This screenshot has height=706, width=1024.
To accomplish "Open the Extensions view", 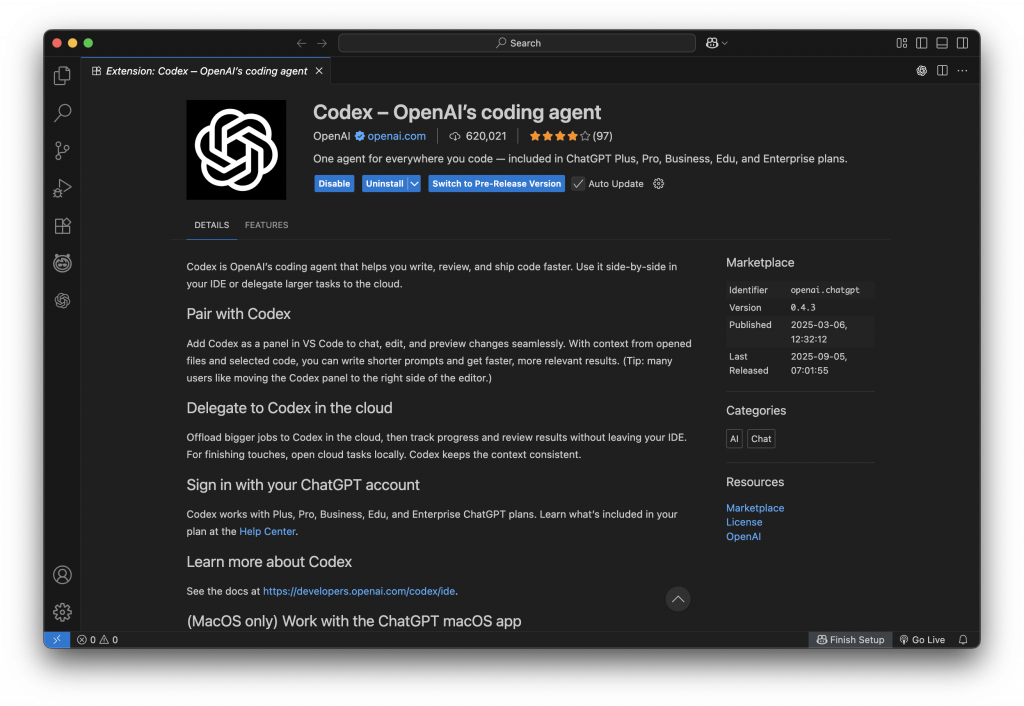I will pyautogui.click(x=63, y=226).
